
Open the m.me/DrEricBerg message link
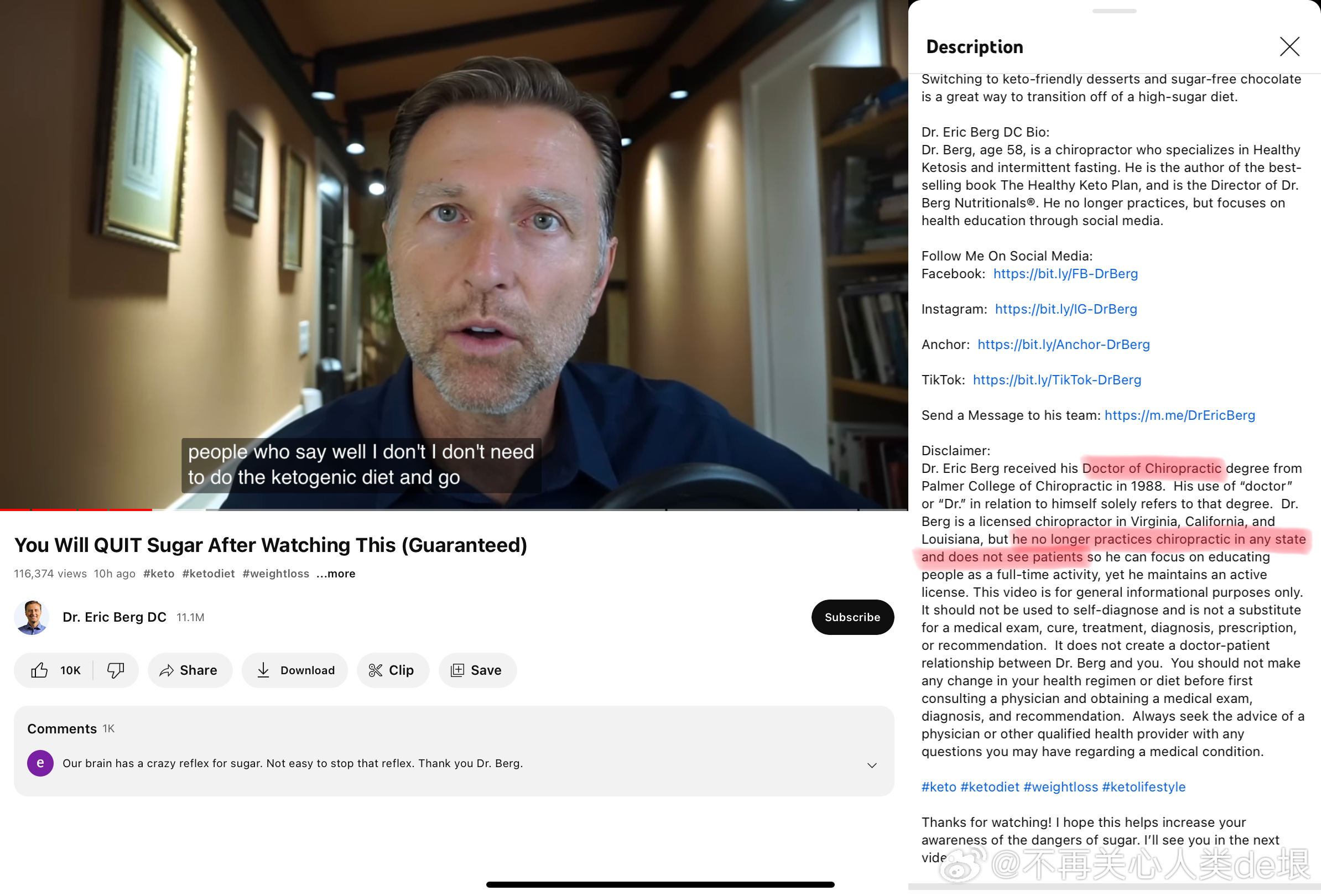(1179, 415)
